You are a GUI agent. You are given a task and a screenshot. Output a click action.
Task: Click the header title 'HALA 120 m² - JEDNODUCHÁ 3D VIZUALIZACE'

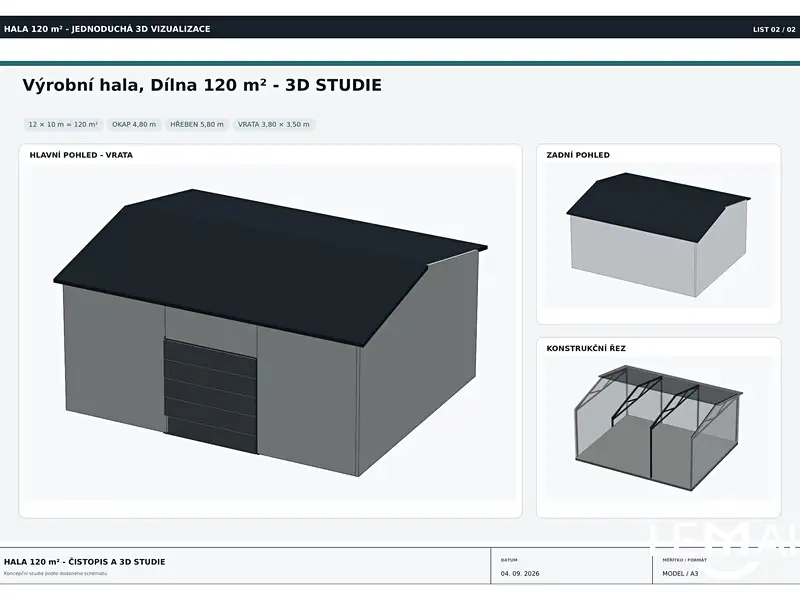click(107, 29)
